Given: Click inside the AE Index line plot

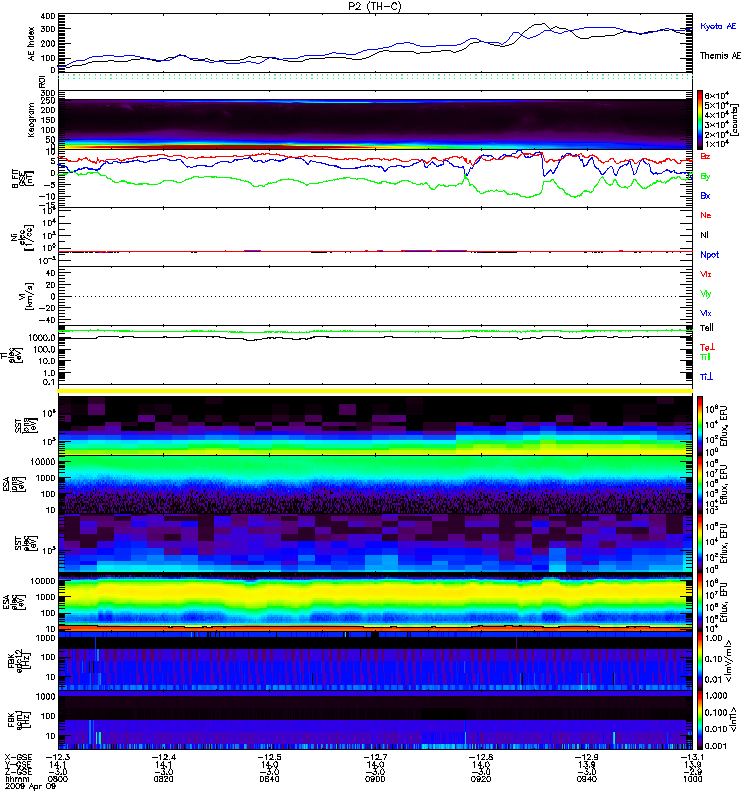Looking at the screenshot, I should [x=375, y=42].
